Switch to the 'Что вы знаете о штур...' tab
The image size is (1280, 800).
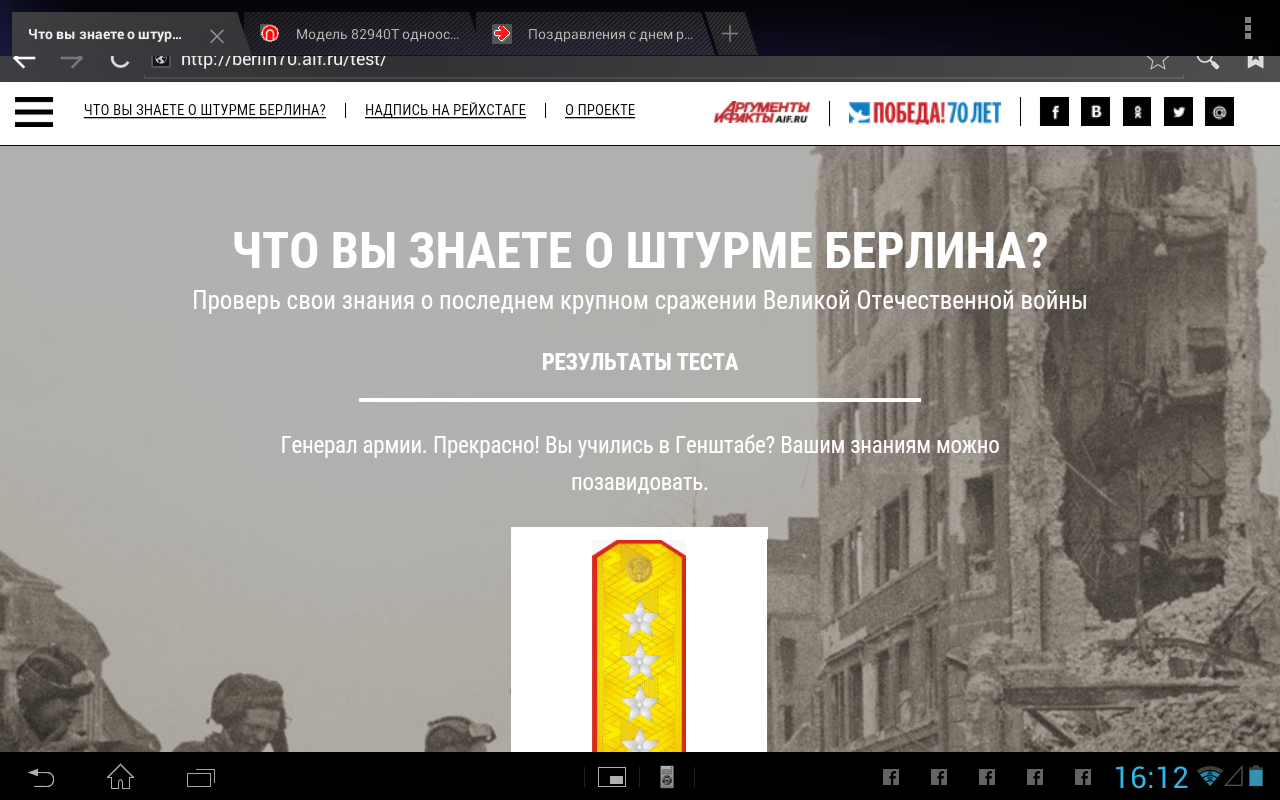pos(105,34)
